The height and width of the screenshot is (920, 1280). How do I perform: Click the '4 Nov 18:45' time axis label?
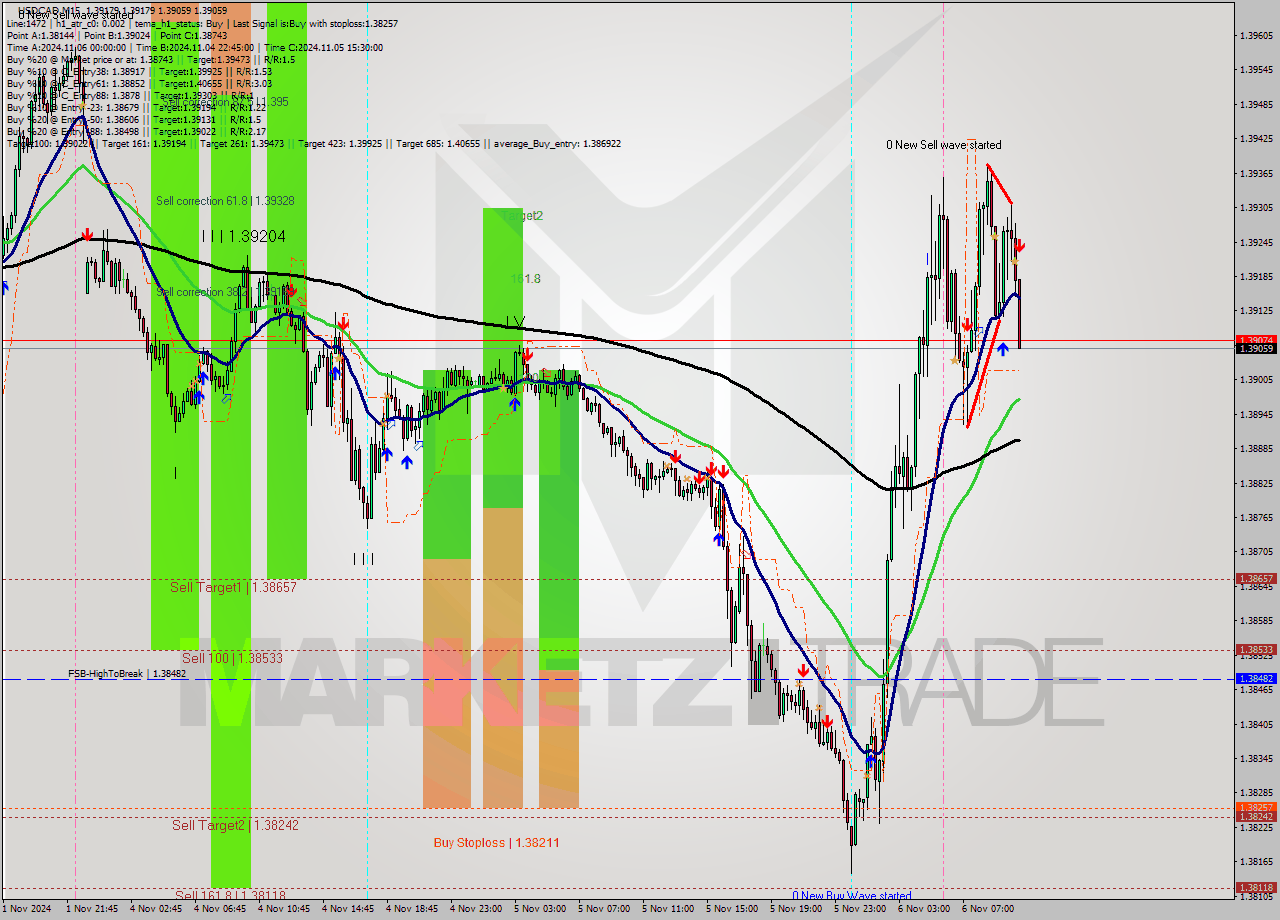(x=412, y=909)
